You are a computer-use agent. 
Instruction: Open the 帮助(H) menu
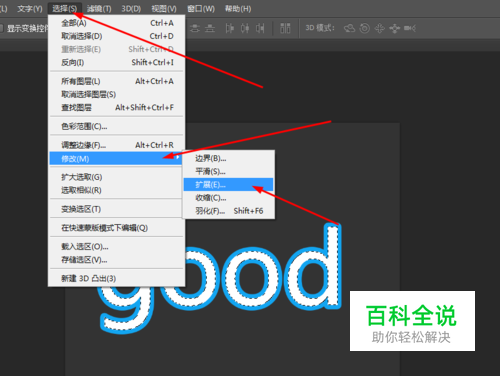click(238, 9)
